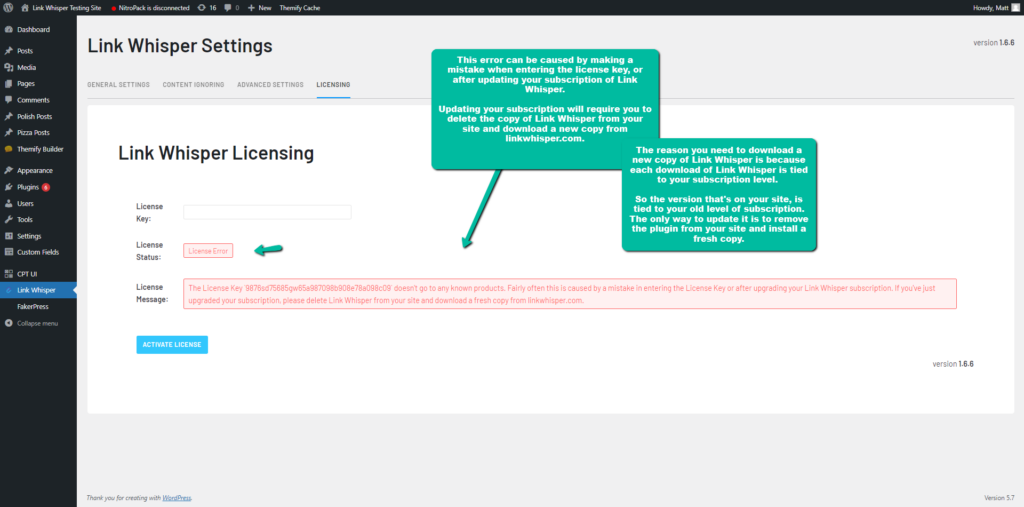This screenshot has width=1024, height=507.
Task: Click the Tools wrench icon
Action: coord(8,220)
